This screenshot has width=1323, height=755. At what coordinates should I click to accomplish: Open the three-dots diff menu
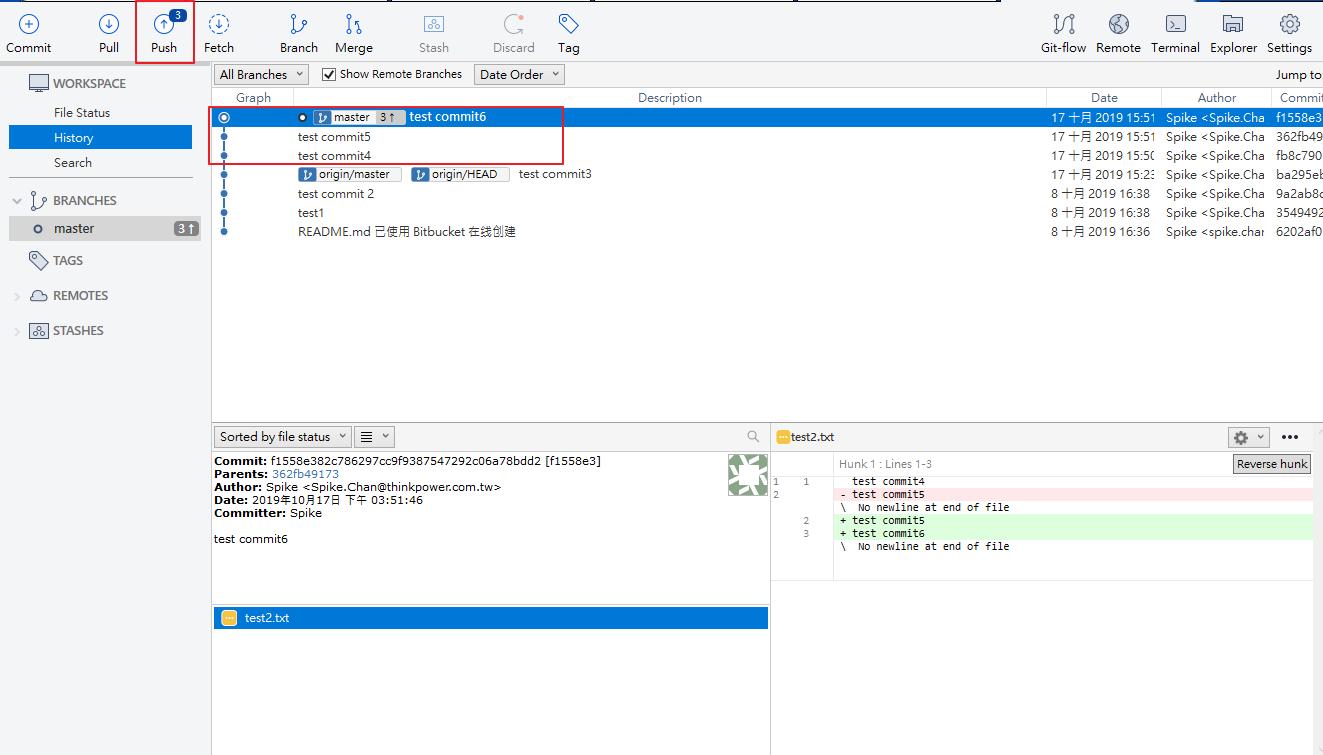click(x=1290, y=437)
